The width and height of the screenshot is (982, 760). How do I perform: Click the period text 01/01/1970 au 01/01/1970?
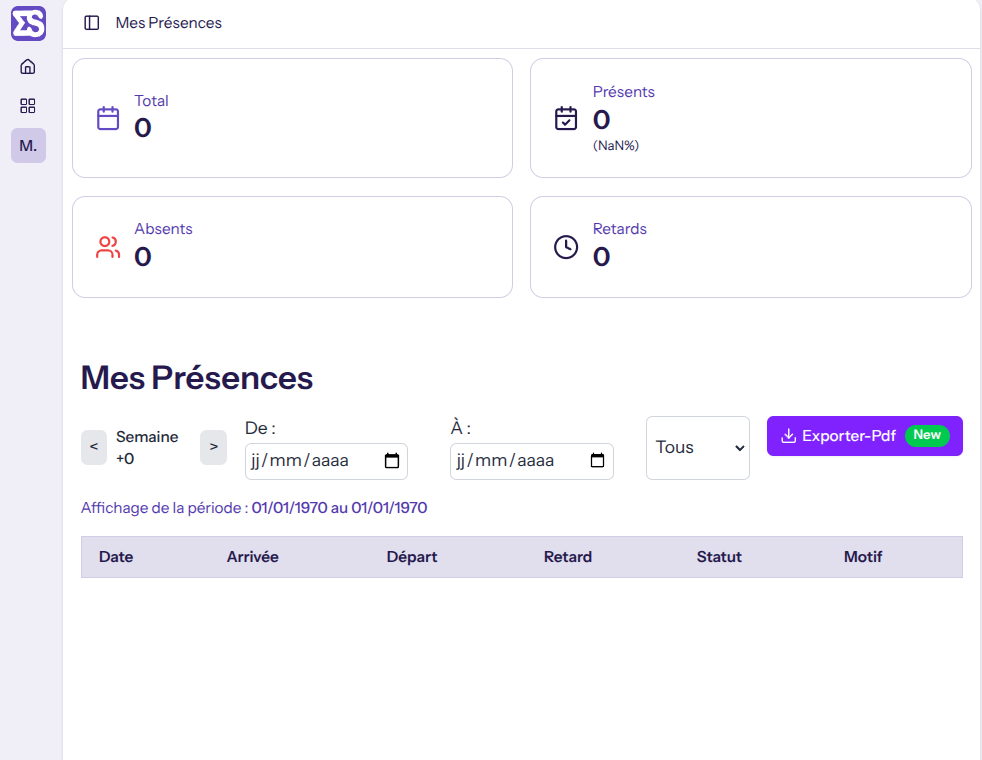(x=338, y=508)
